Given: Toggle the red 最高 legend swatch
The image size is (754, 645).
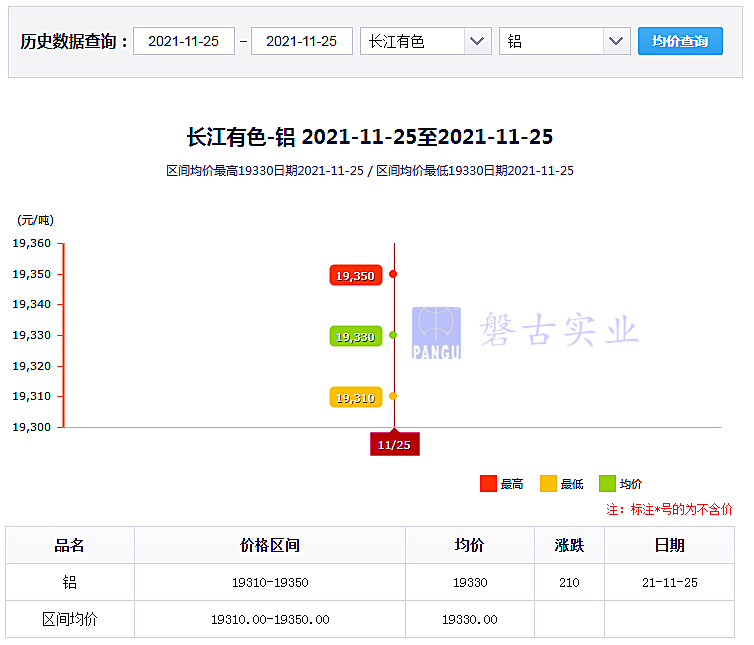Looking at the screenshot, I should point(488,484).
